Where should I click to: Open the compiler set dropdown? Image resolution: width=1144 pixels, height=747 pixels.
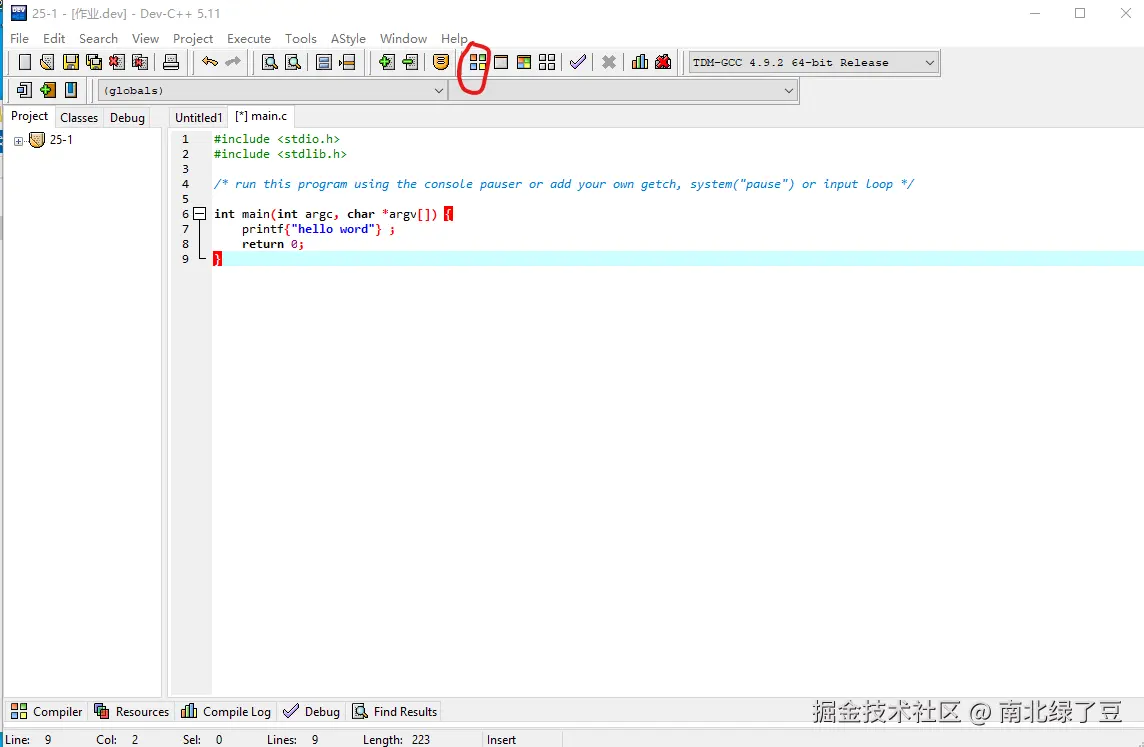click(930, 63)
